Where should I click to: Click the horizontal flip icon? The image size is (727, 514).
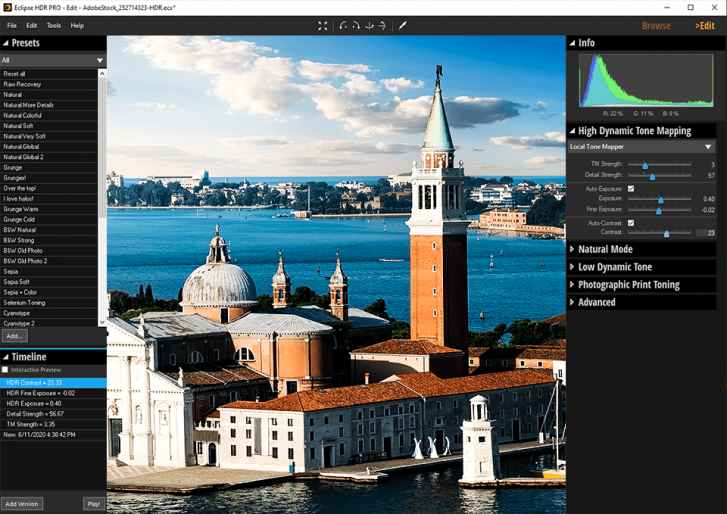(x=382, y=25)
